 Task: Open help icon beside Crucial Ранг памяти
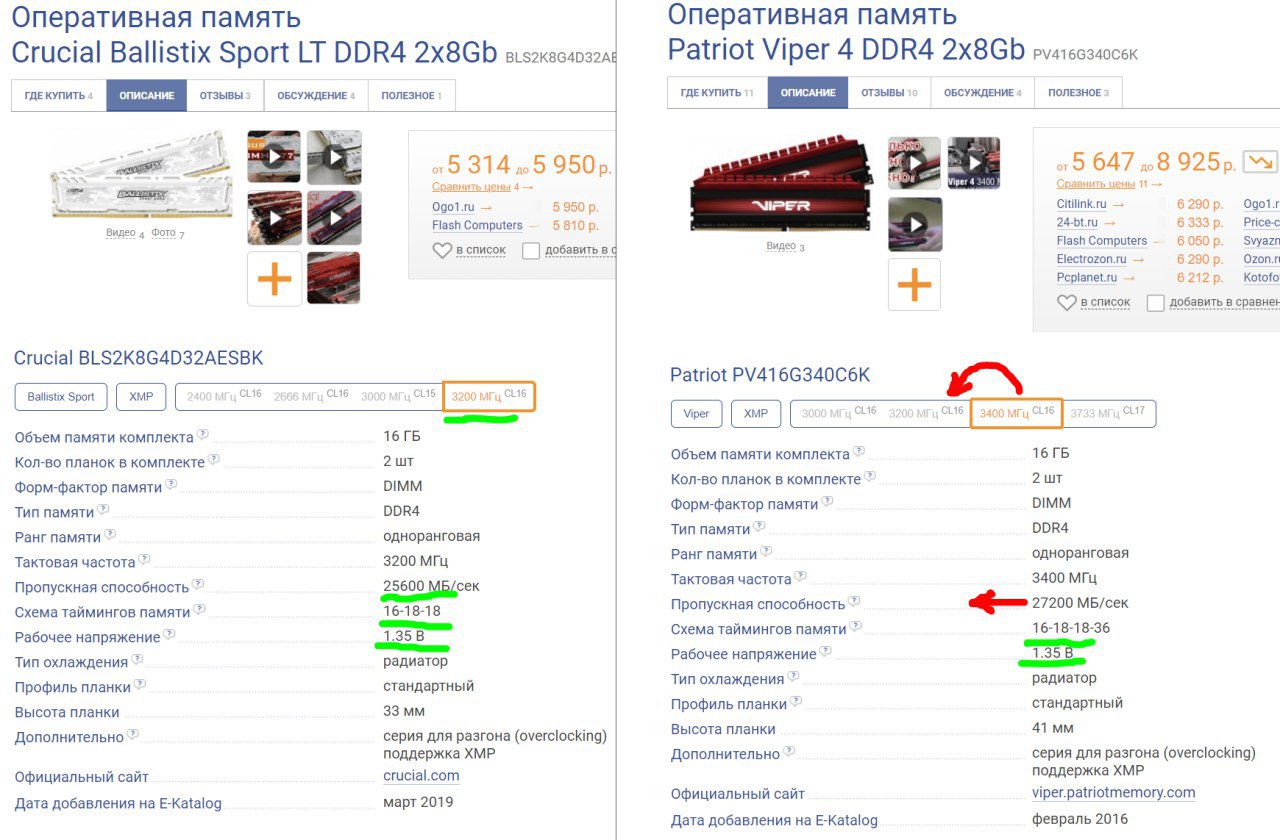click(x=110, y=535)
